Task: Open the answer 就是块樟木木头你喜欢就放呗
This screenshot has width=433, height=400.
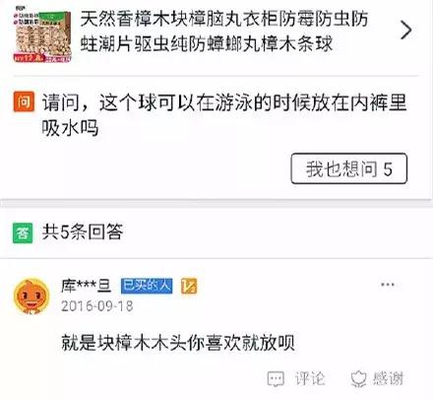Action: [x=178, y=342]
